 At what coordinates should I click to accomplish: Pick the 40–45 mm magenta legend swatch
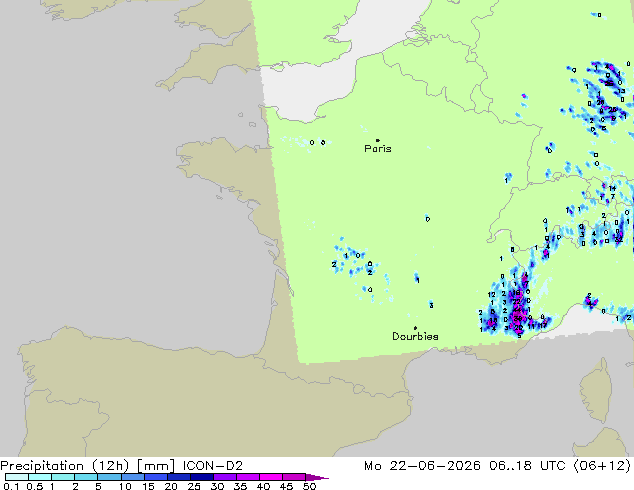(271, 477)
